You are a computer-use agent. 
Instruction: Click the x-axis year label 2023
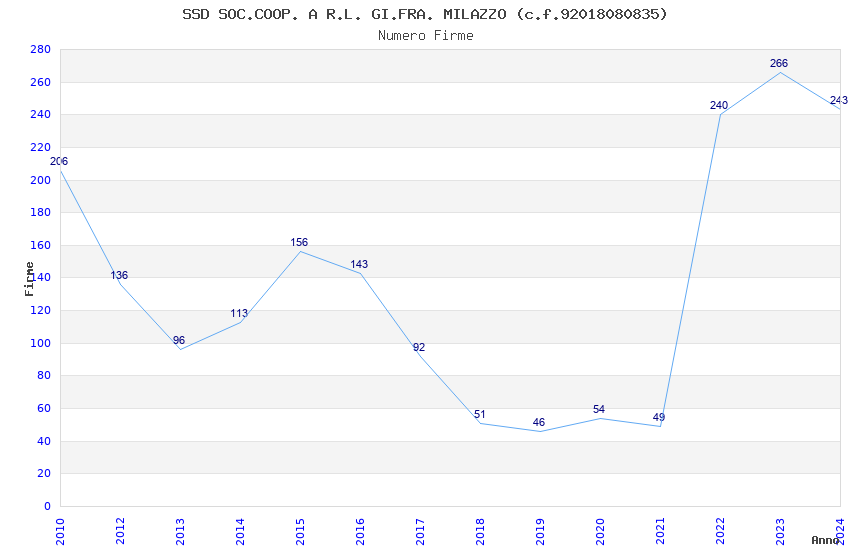tap(781, 532)
